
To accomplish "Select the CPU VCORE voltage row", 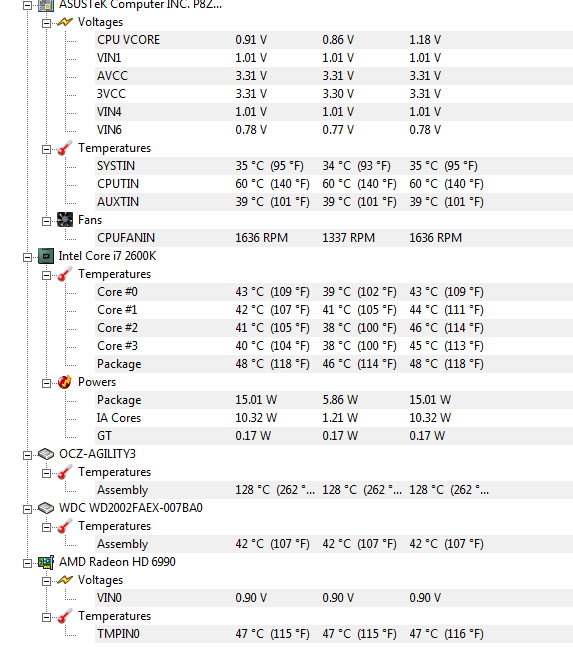I will (334, 40).
